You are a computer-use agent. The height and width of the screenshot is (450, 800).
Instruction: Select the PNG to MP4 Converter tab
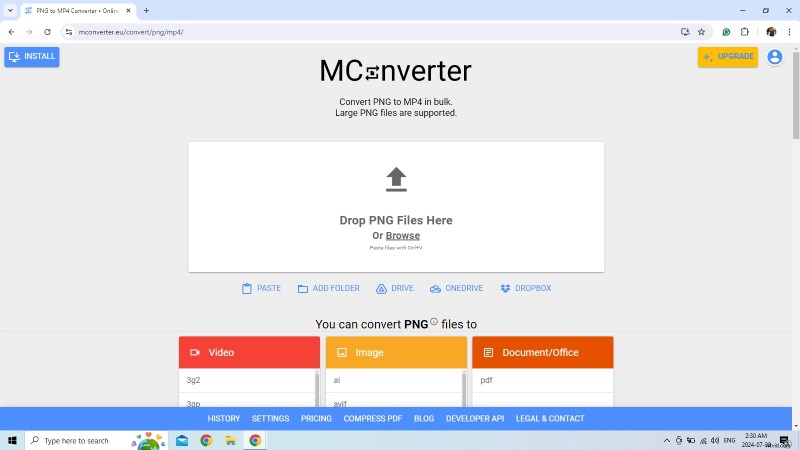pyautogui.click(x=78, y=11)
